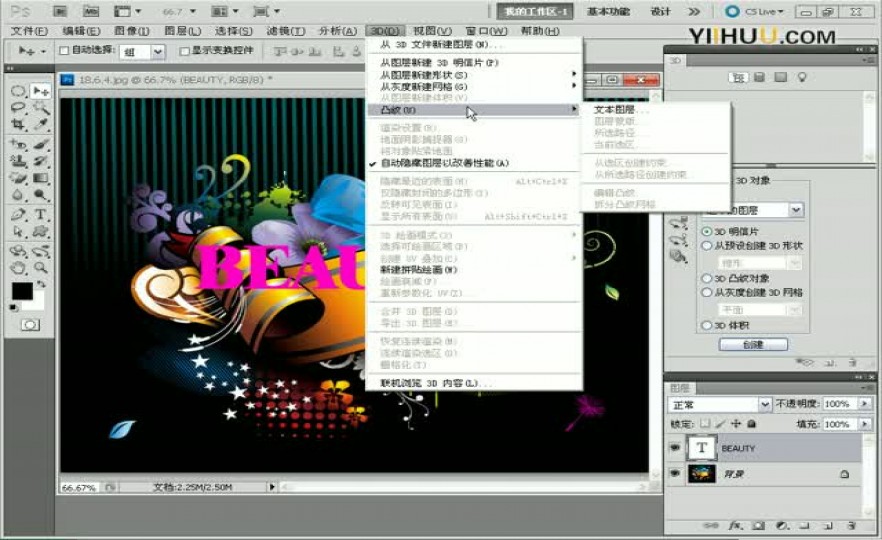Open 视图(V) menu
882x540 pixels.
point(432,31)
